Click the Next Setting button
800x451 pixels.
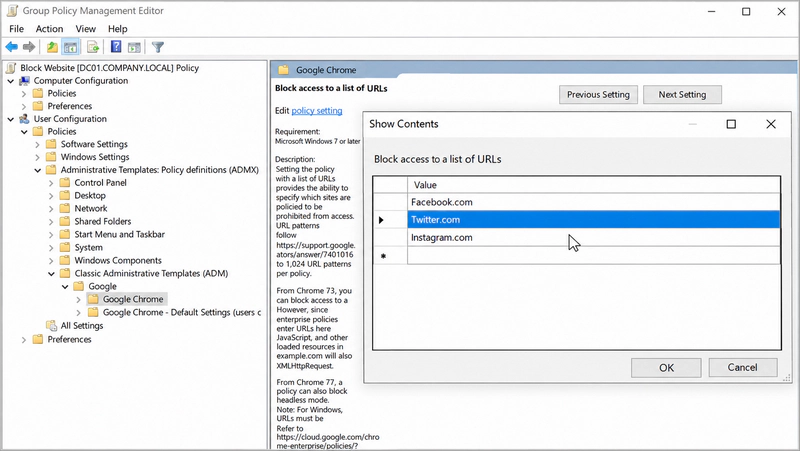point(682,94)
